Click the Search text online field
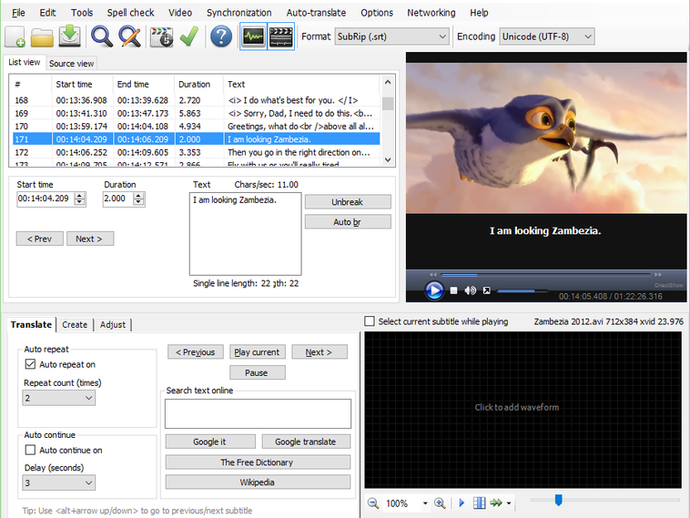 coord(258,414)
